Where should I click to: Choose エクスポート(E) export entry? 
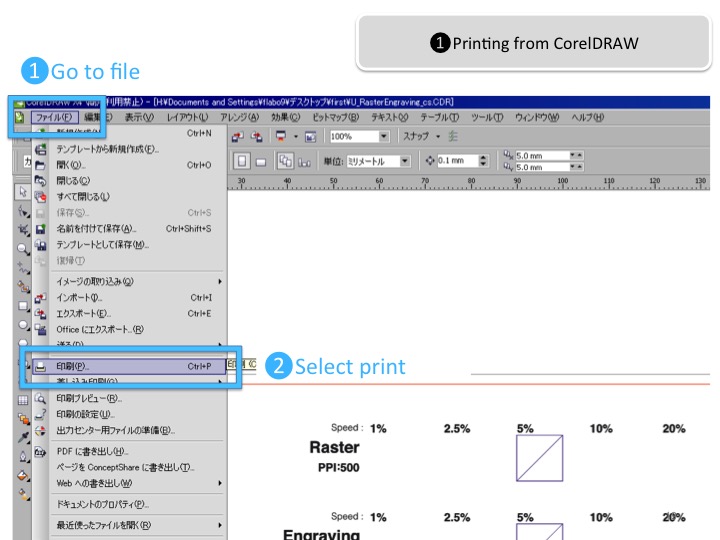coord(129,313)
